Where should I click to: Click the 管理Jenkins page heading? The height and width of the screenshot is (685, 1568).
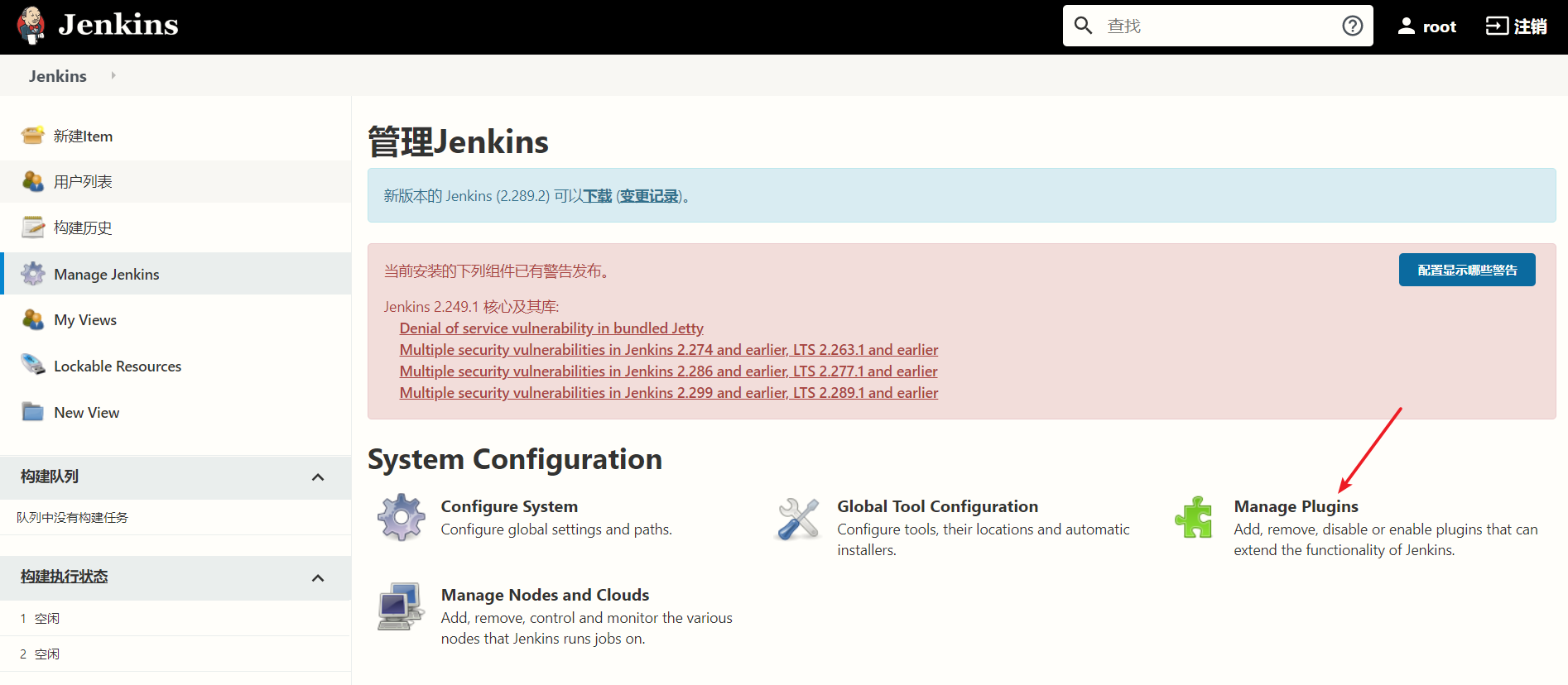(458, 141)
